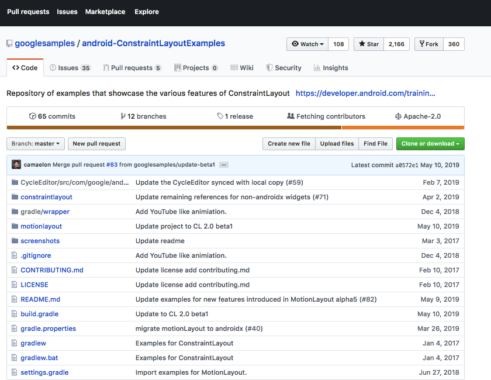Click Create new file button
Viewport: 491px width, 380px height.
289,144
